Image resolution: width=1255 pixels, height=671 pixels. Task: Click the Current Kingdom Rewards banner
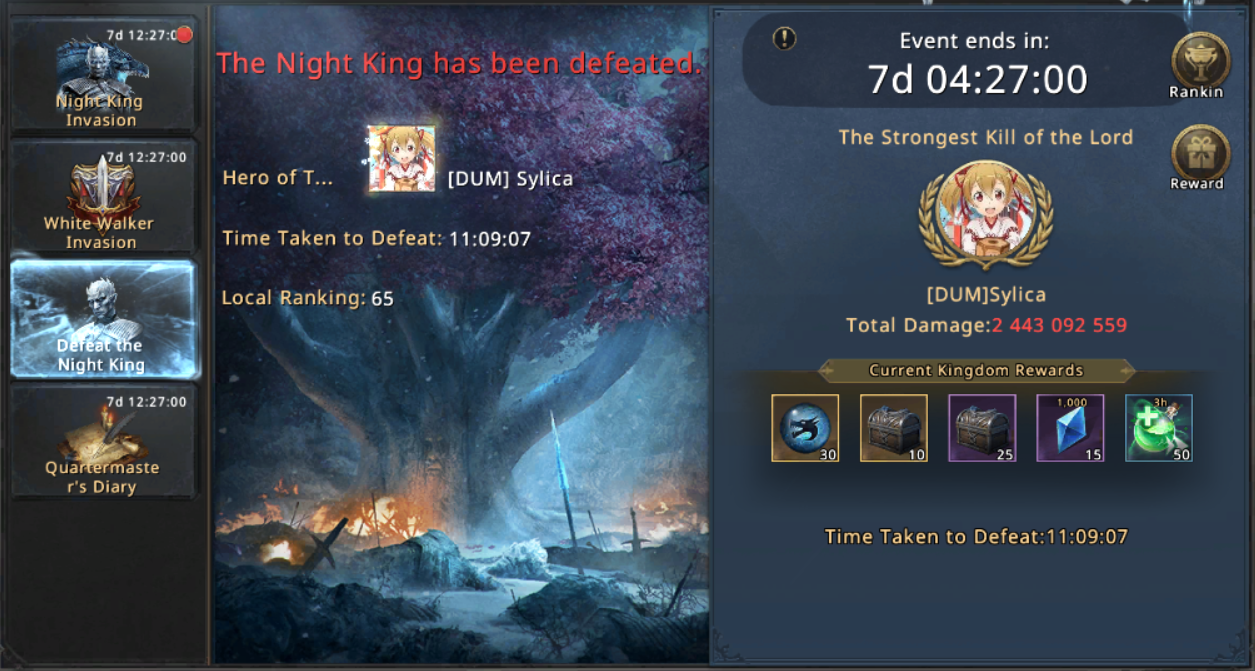976,370
